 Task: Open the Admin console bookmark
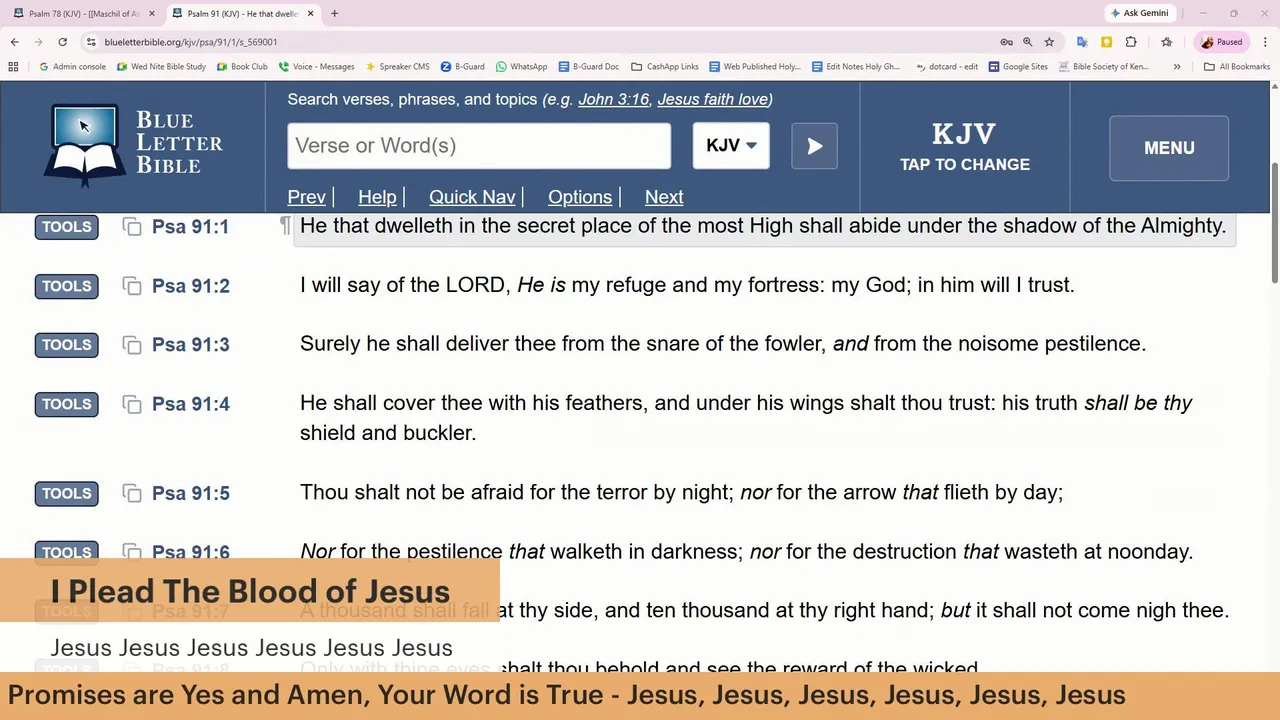(x=72, y=67)
